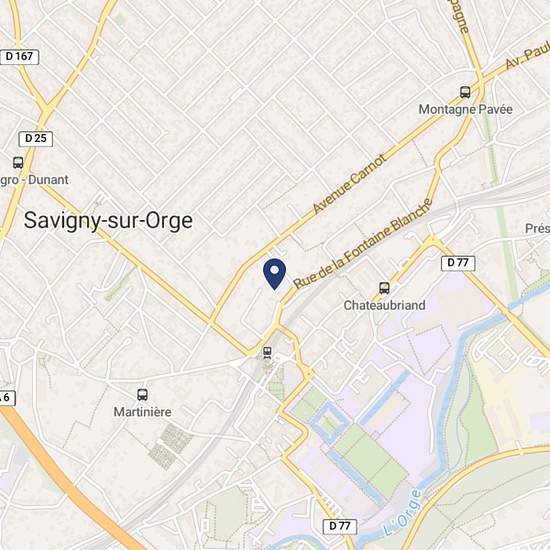Click the D 77 shield at the bottom
The width and height of the screenshot is (550, 550).
340,526
